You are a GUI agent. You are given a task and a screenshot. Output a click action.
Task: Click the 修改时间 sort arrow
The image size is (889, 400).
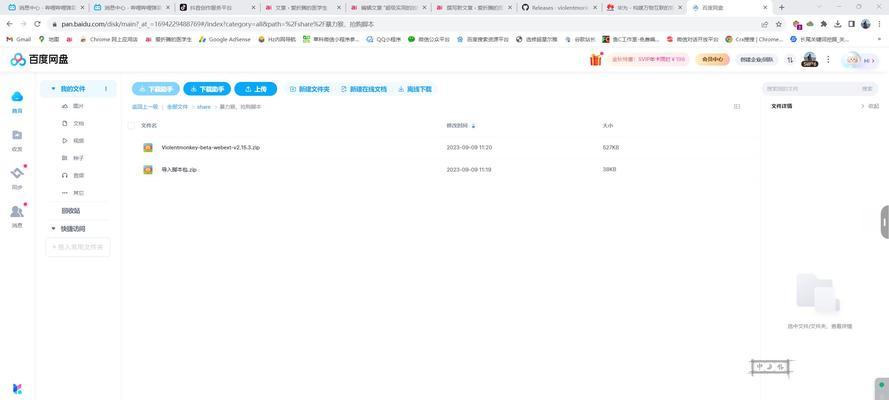[473, 125]
